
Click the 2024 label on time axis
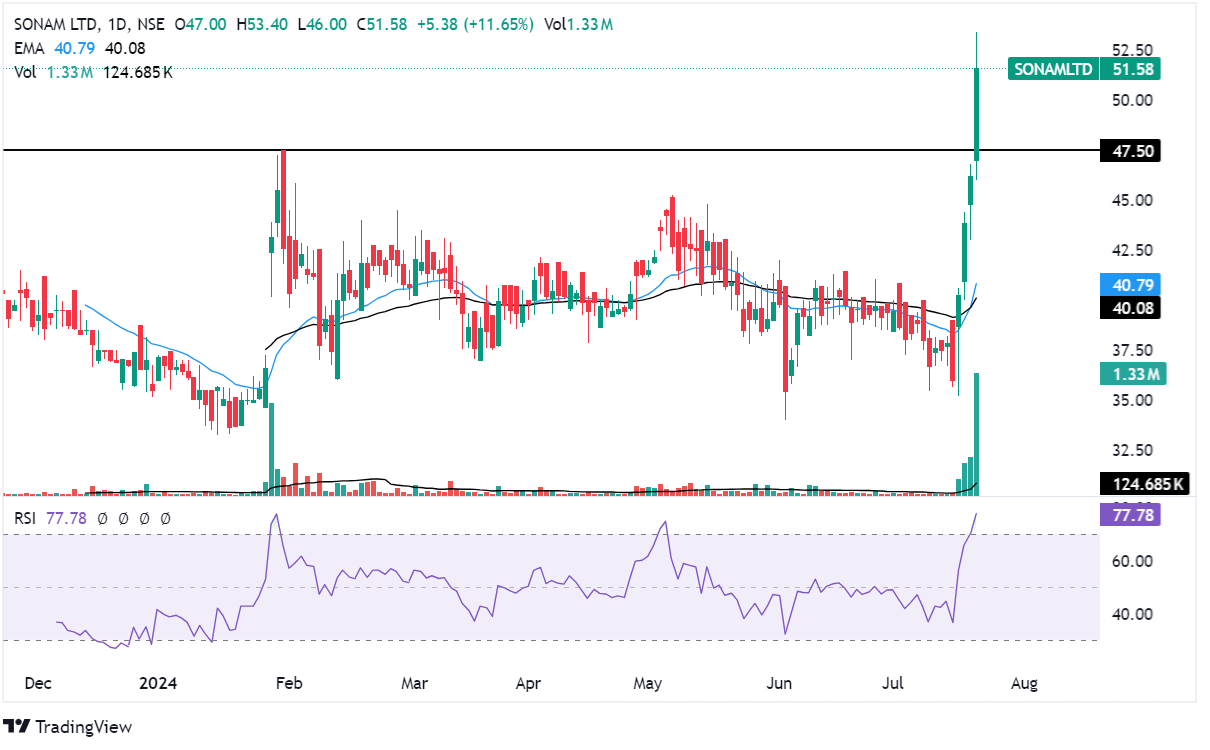pyautogui.click(x=157, y=684)
